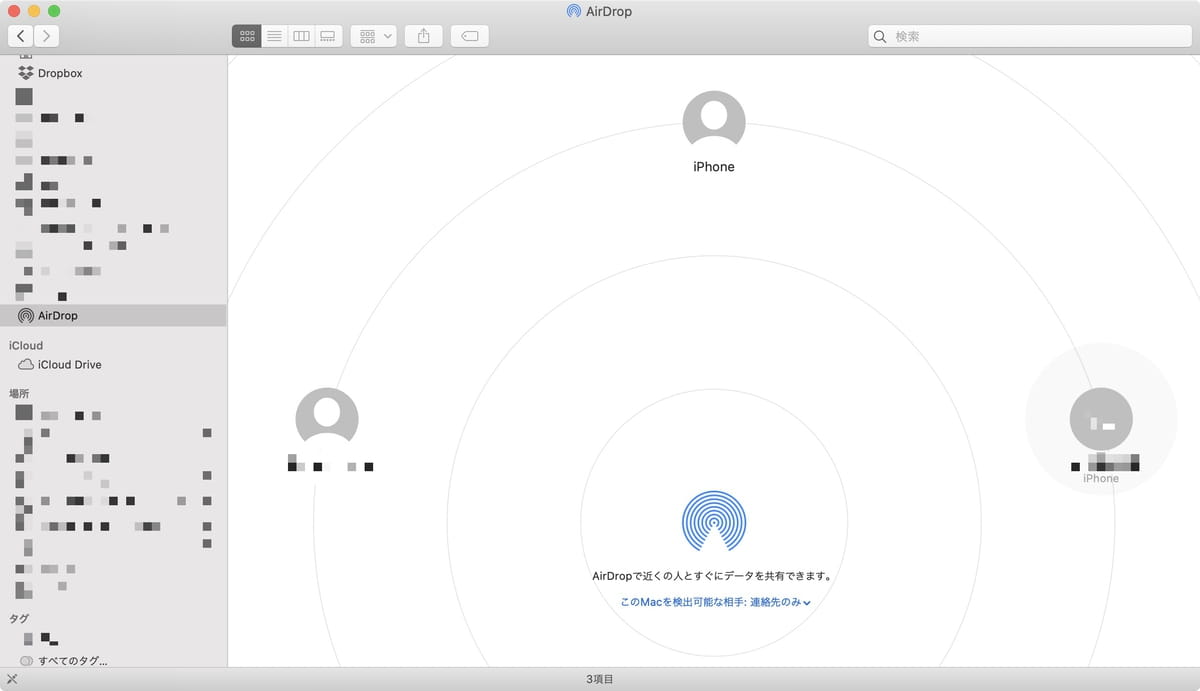Show all tags via すべてのタグ…

[x=64, y=661]
